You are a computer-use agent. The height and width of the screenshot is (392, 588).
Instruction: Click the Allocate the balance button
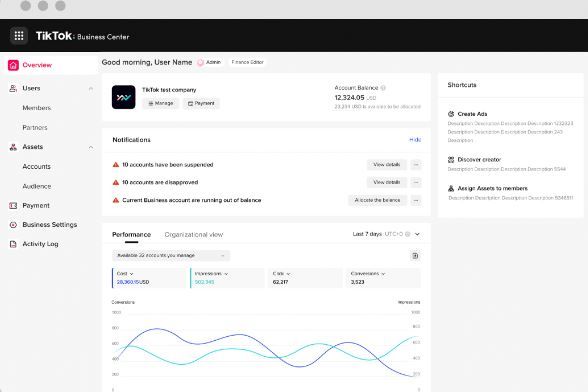coord(377,200)
